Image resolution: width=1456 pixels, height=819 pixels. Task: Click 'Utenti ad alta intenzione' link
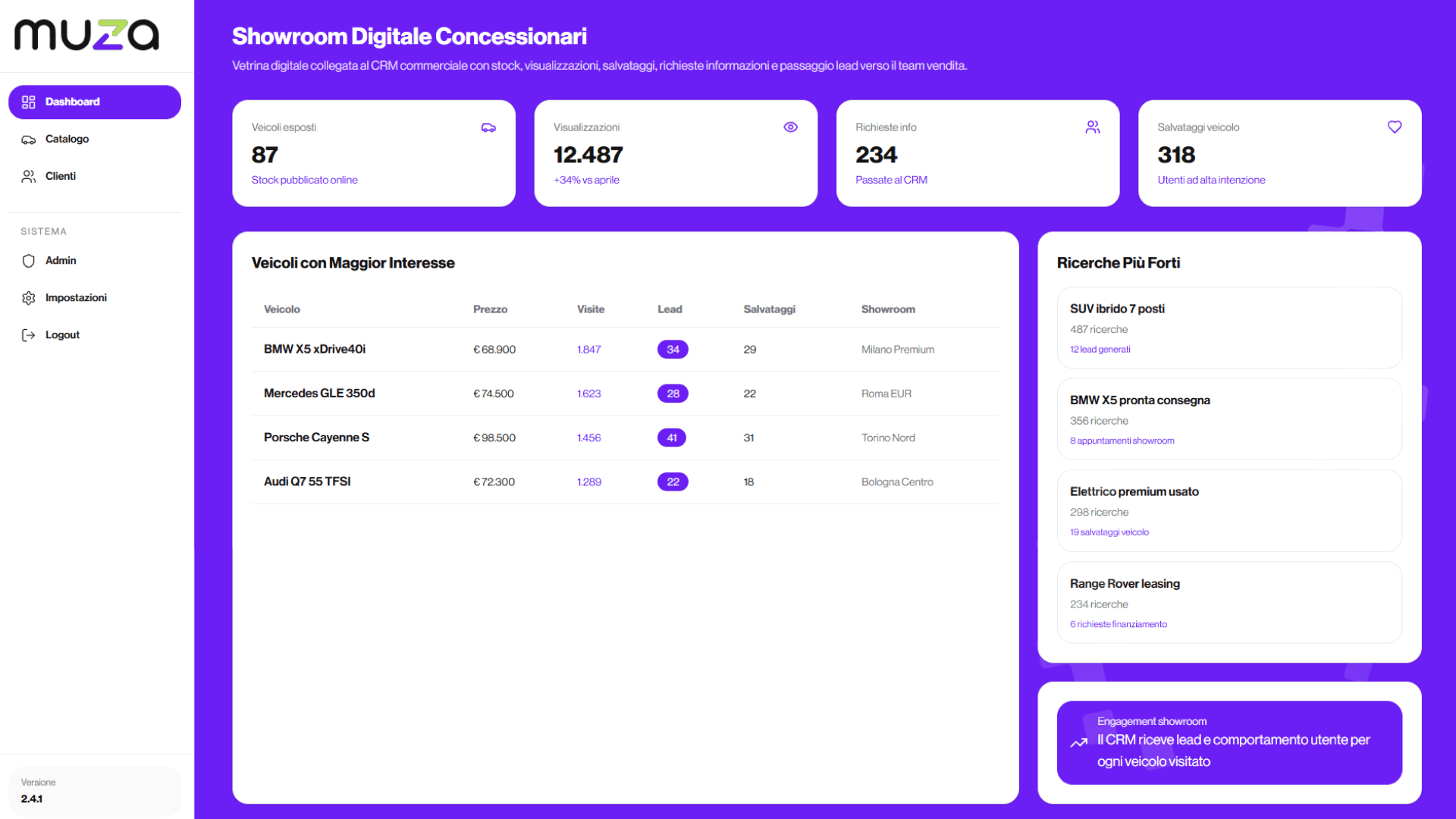(1211, 180)
